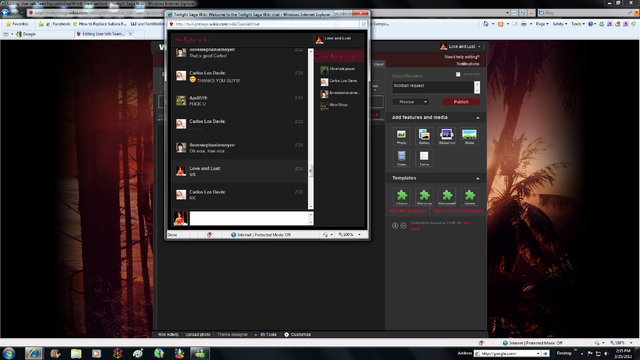Image resolution: width=640 pixels, height=360 pixels.
Task: Open the Page menu in IE toolbar
Action: (x=541, y=24)
